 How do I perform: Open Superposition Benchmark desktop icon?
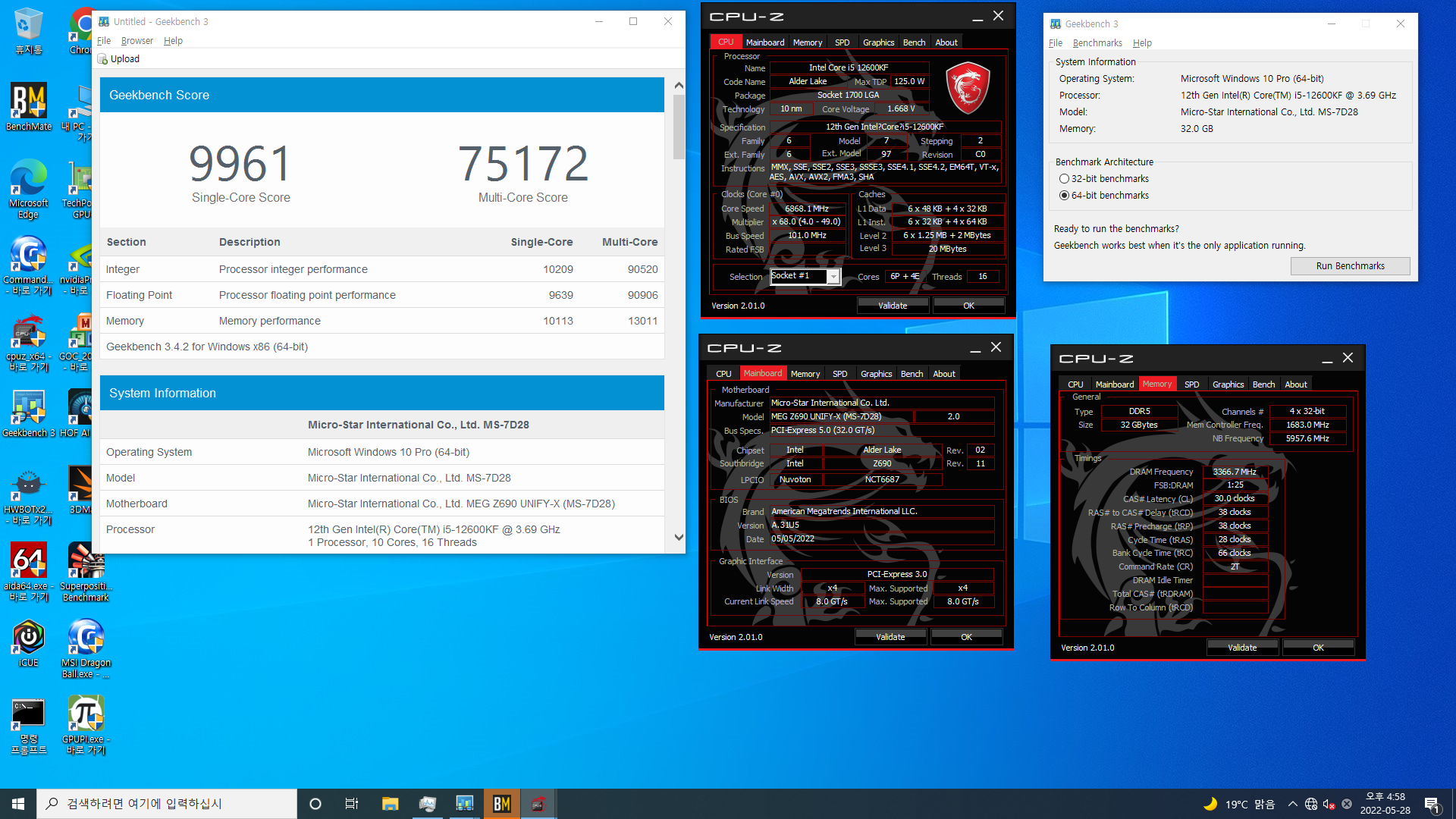[86, 573]
